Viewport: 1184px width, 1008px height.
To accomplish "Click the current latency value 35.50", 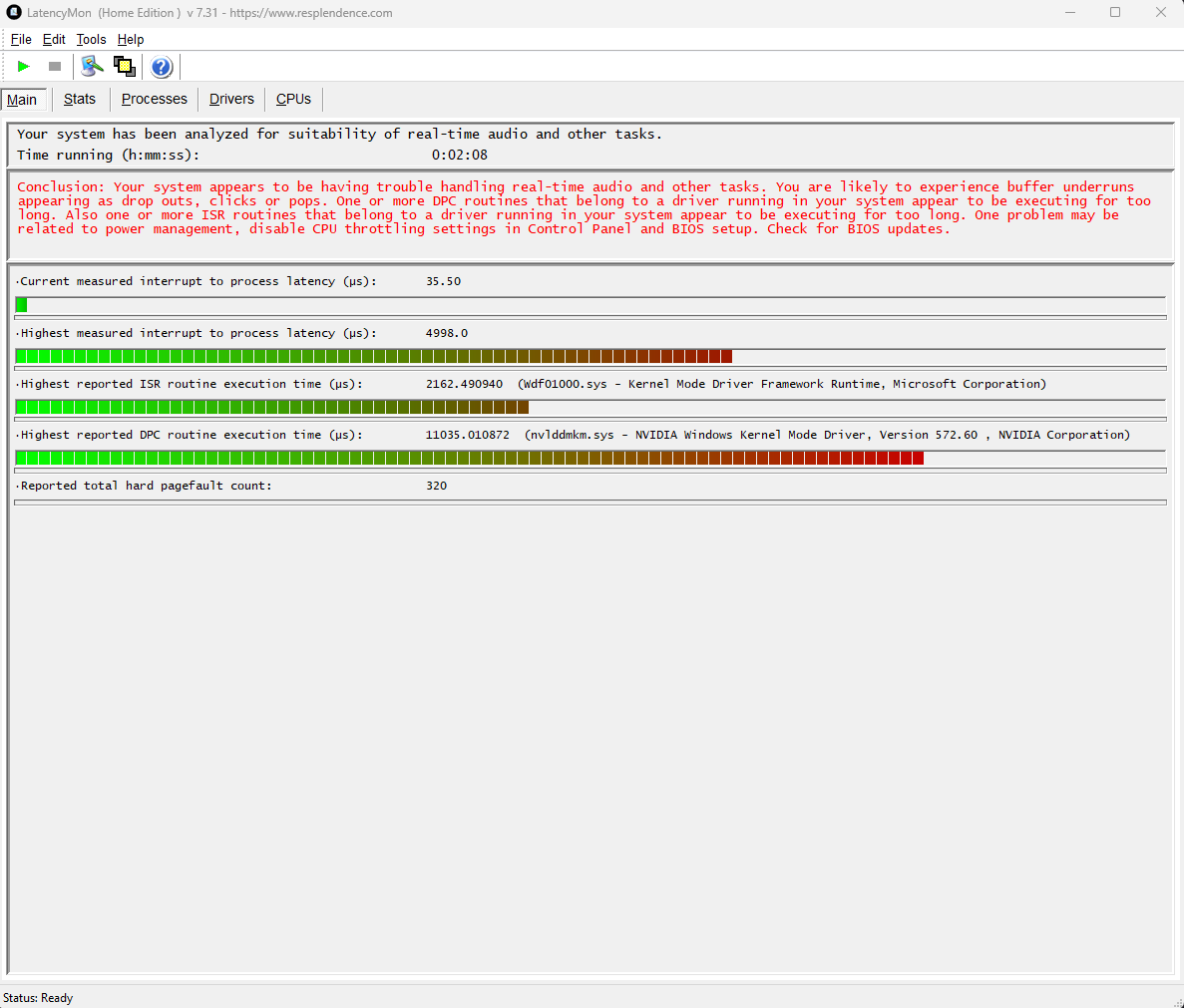I will [x=443, y=281].
